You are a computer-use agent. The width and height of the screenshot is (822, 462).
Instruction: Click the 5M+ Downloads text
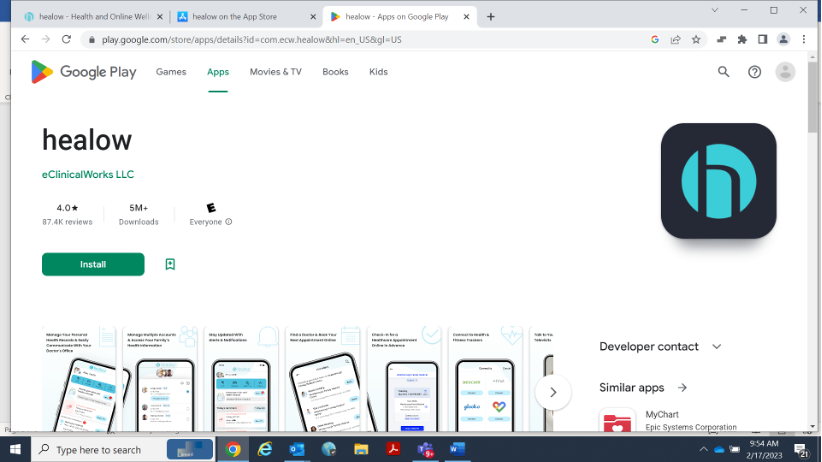pos(138,214)
